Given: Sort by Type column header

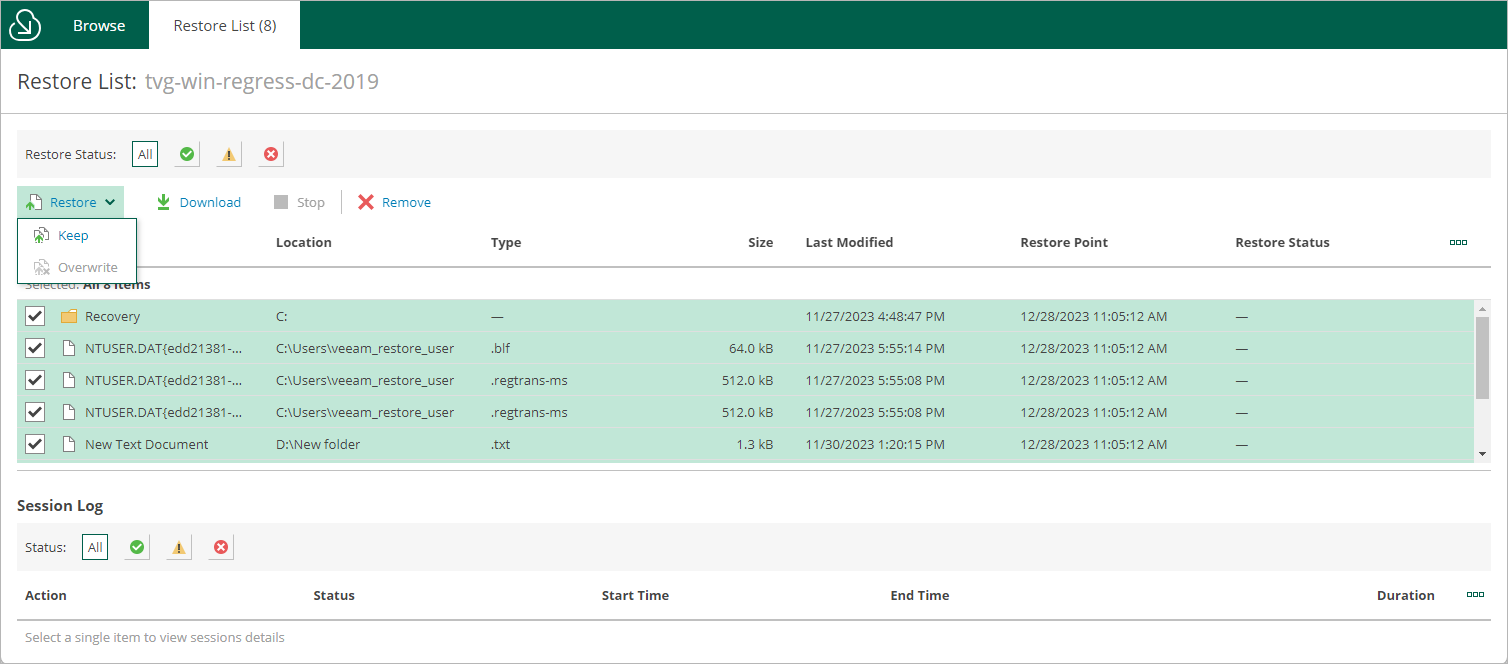Looking at the screenshot, I should click(x=506, y=242).
